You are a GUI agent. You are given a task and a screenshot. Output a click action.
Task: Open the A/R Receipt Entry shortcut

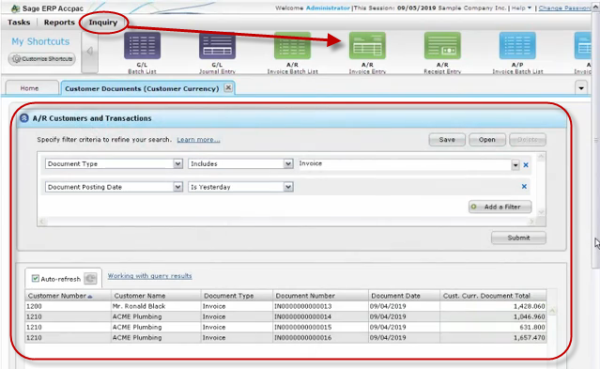442,52
